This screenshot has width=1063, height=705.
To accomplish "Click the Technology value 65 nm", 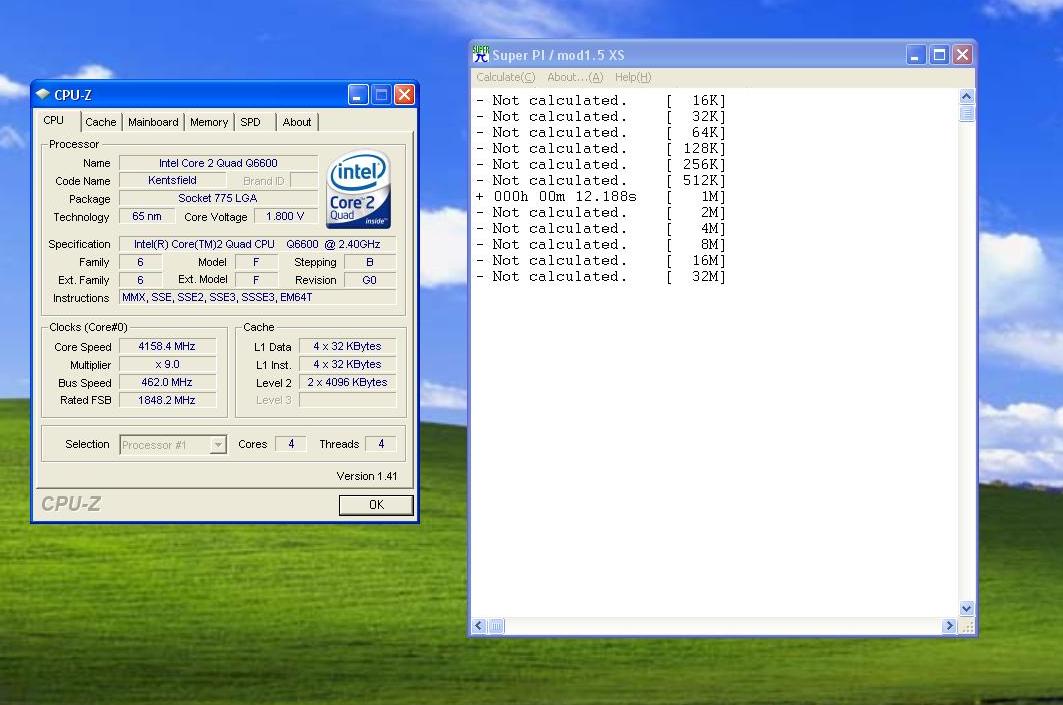I will 147,216.
